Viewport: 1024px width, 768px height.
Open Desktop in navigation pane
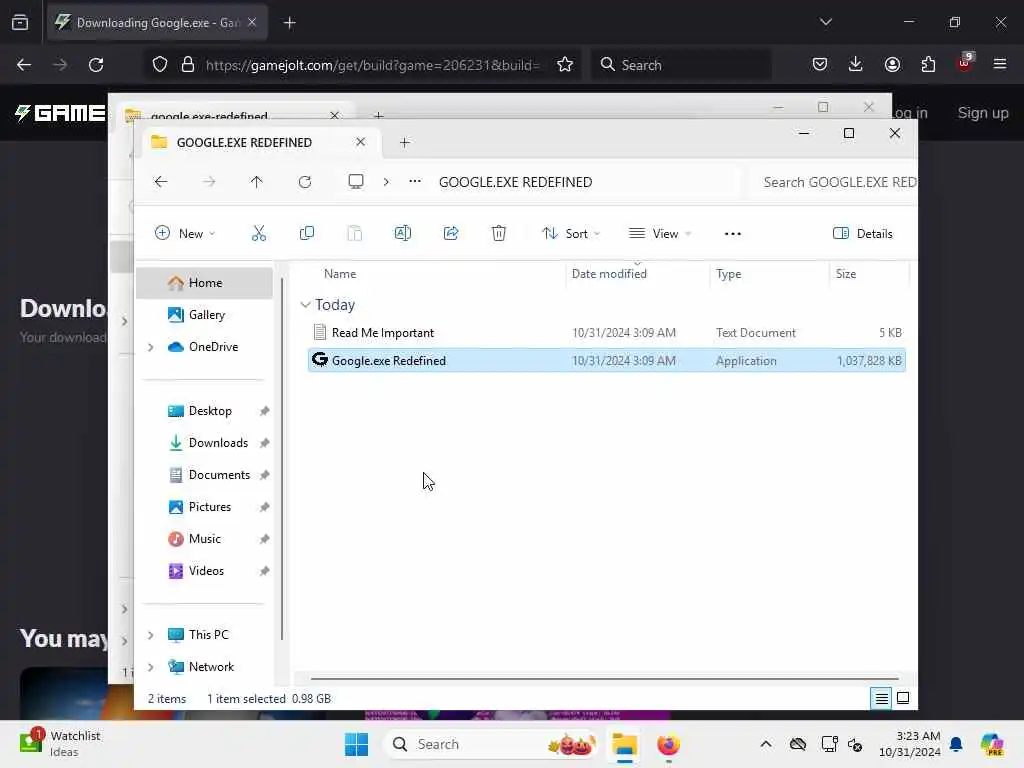tap(204, 411)
